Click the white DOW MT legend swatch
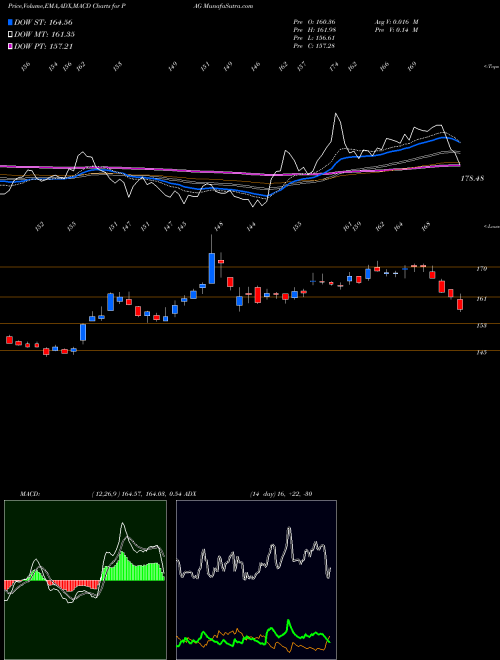Screen dimensions: 500x660 click(x=10, y=34)
